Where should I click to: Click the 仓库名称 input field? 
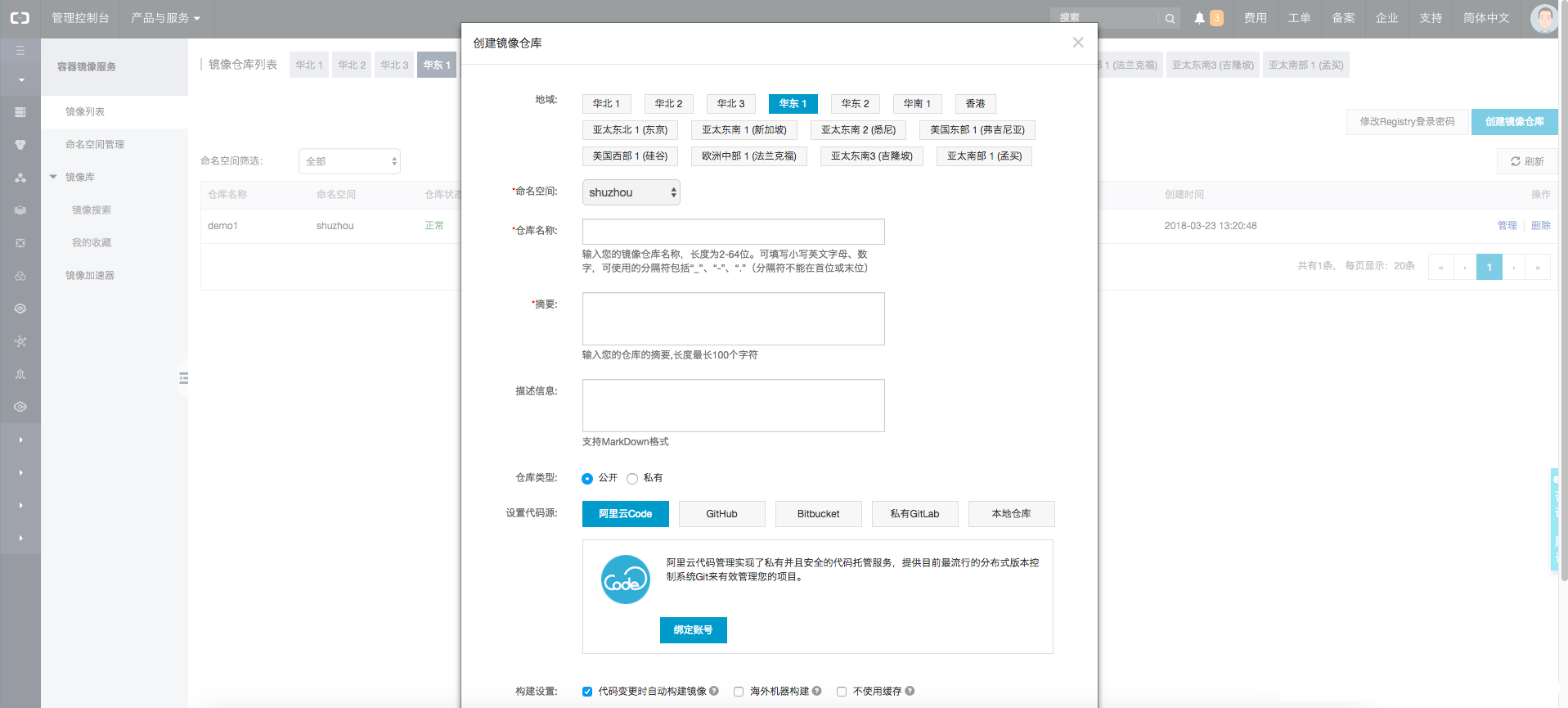733,232
